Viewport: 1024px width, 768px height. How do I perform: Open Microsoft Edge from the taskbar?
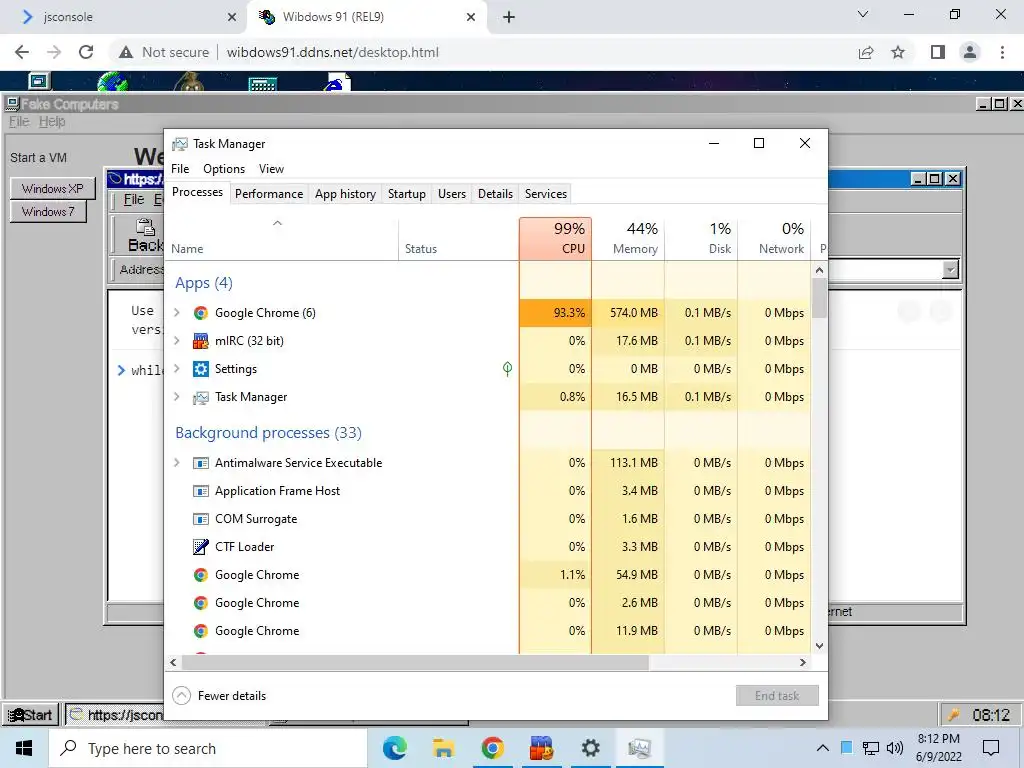click(x=394, y=748)
